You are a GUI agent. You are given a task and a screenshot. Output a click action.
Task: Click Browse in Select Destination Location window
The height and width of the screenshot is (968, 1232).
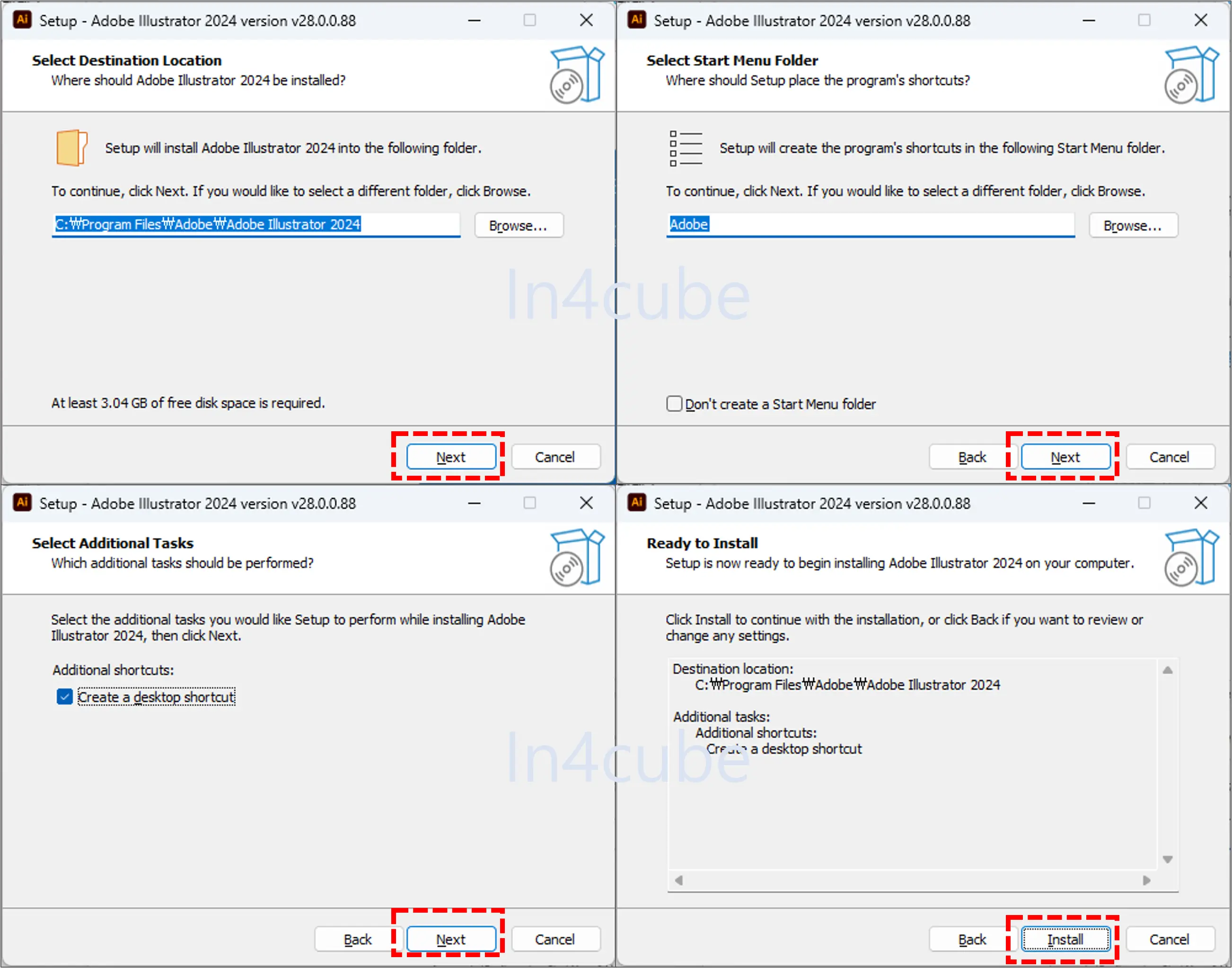[519, 226]
